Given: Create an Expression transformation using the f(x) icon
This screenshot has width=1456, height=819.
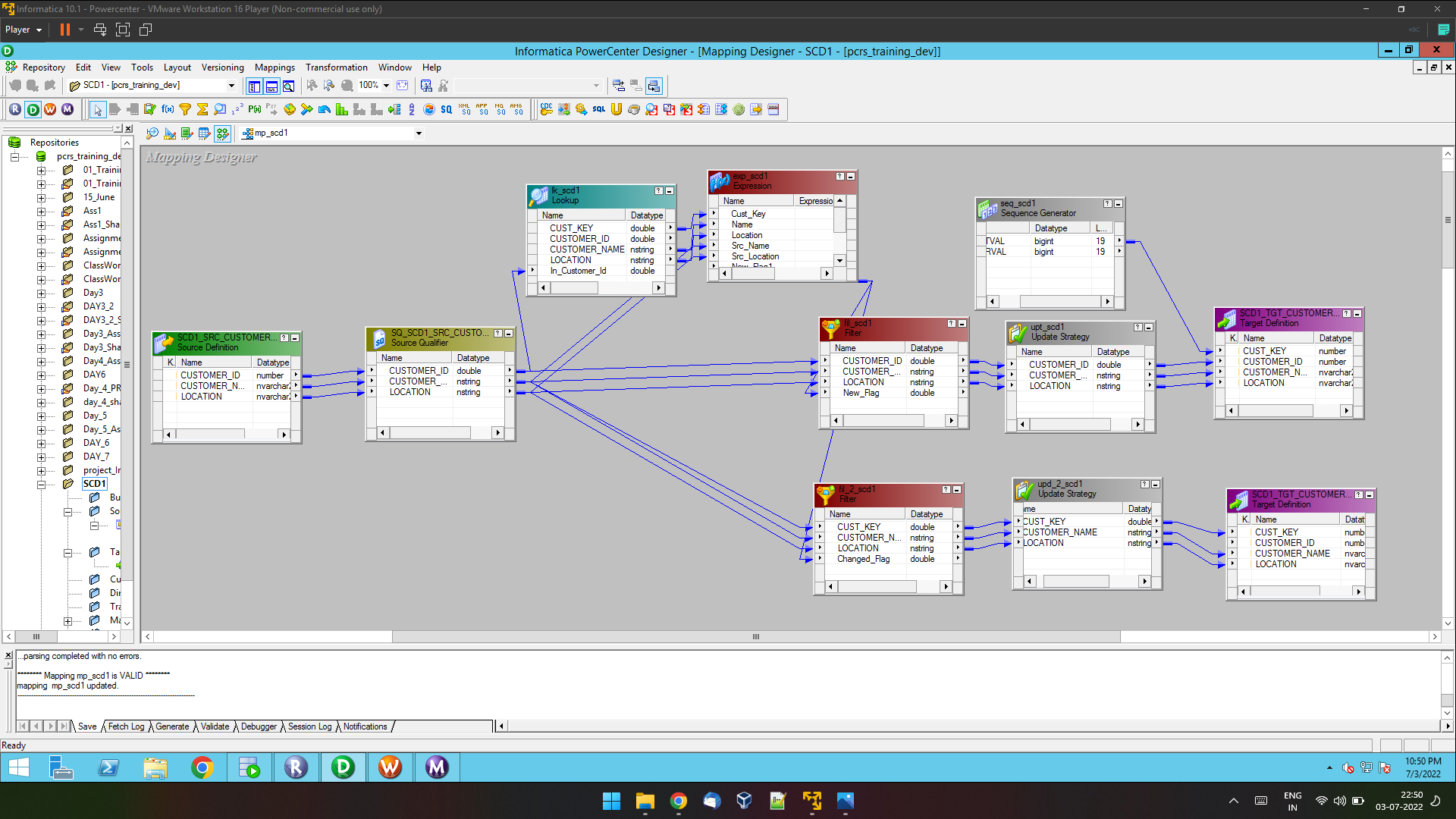Looking at the screenshot, I should pos(168,109).
